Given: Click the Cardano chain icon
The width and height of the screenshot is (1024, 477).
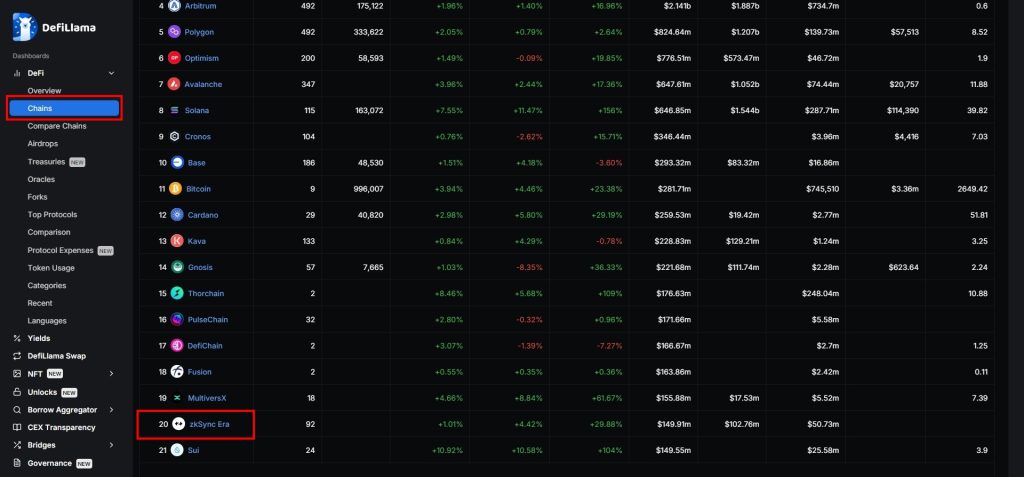Looking at the screenshot, I should [177, 215].
